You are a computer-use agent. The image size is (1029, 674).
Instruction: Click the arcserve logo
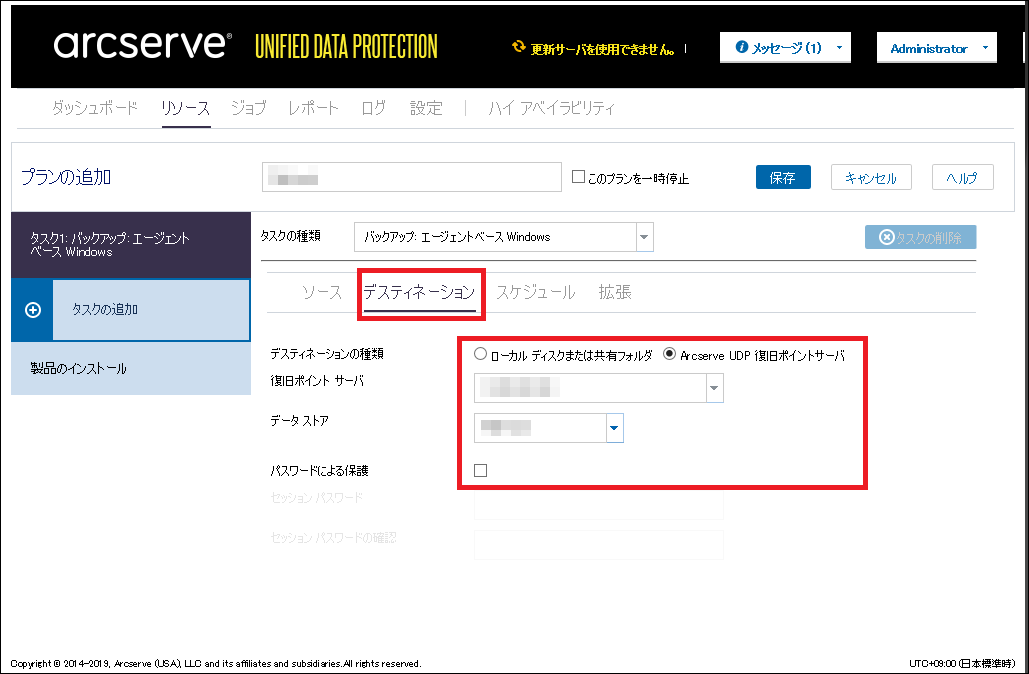[x=142, y=45]
